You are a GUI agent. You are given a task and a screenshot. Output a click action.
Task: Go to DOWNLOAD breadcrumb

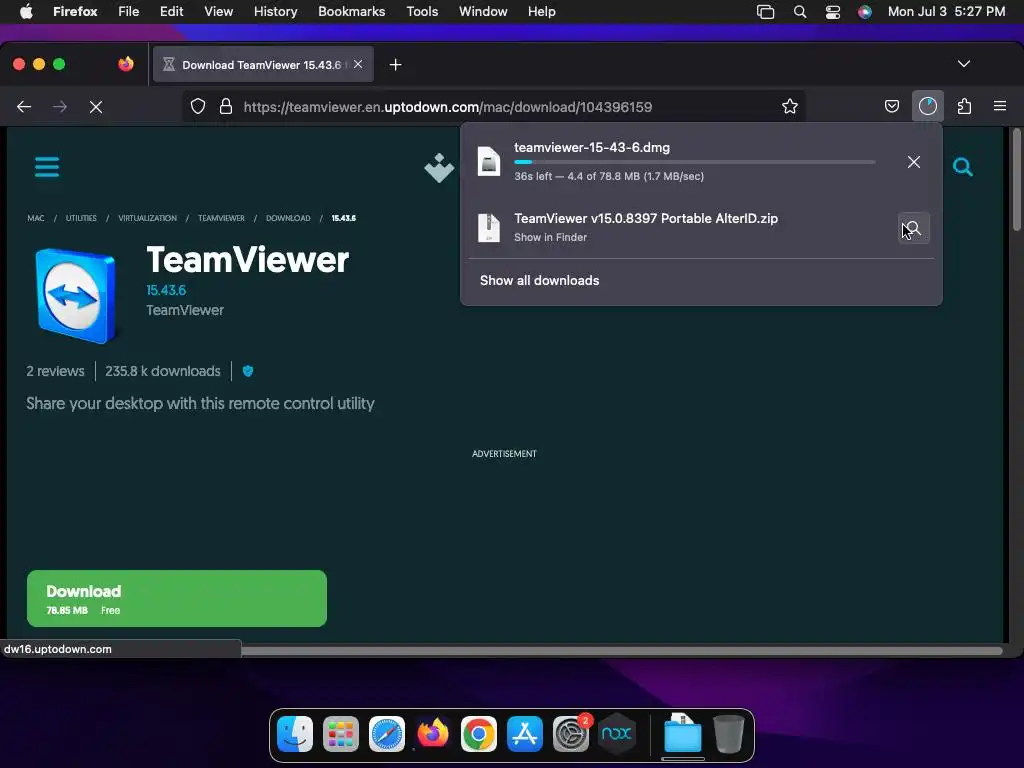point(288,218)
